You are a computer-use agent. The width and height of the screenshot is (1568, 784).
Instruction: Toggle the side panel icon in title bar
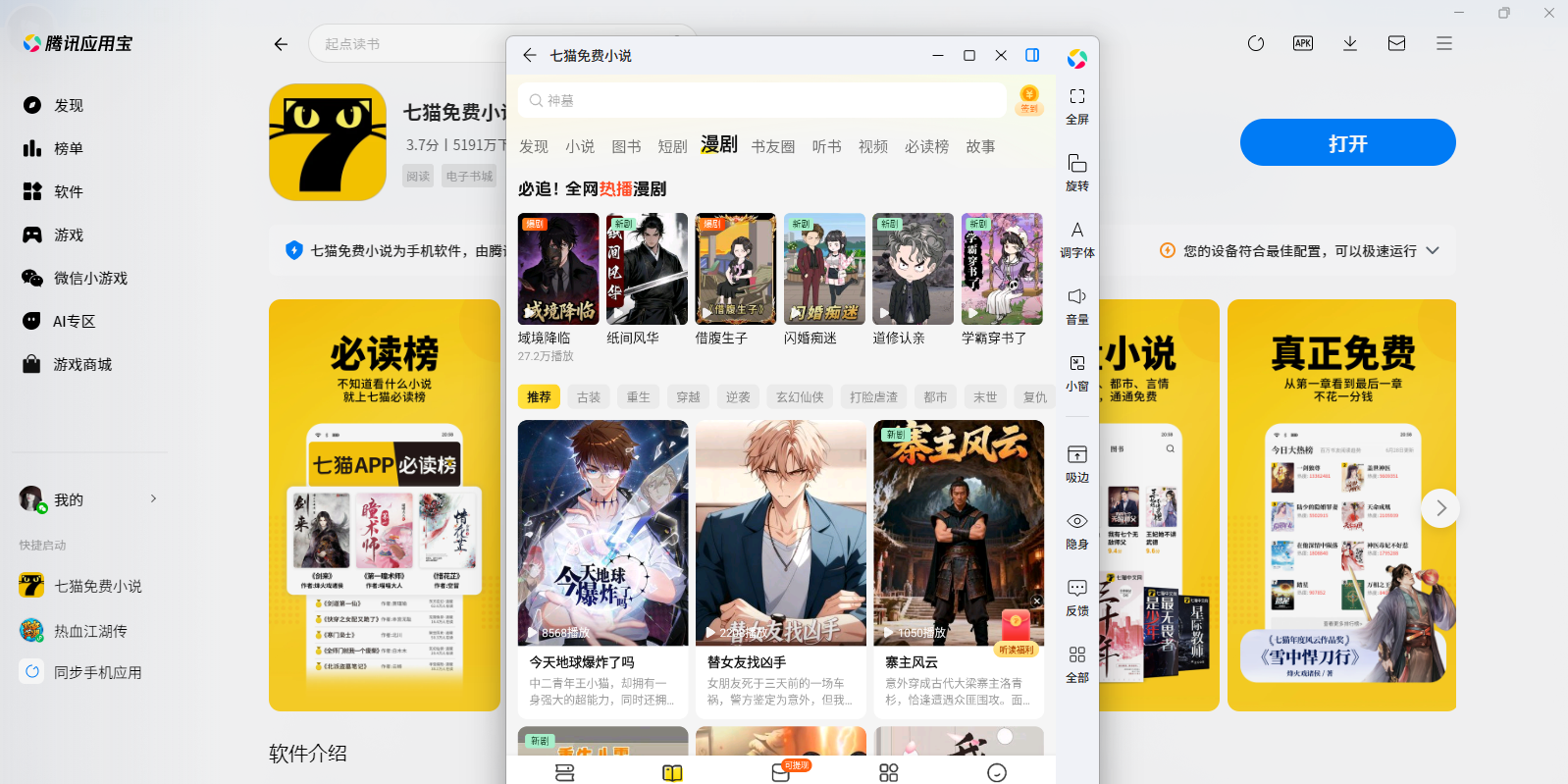[1032, 55]
